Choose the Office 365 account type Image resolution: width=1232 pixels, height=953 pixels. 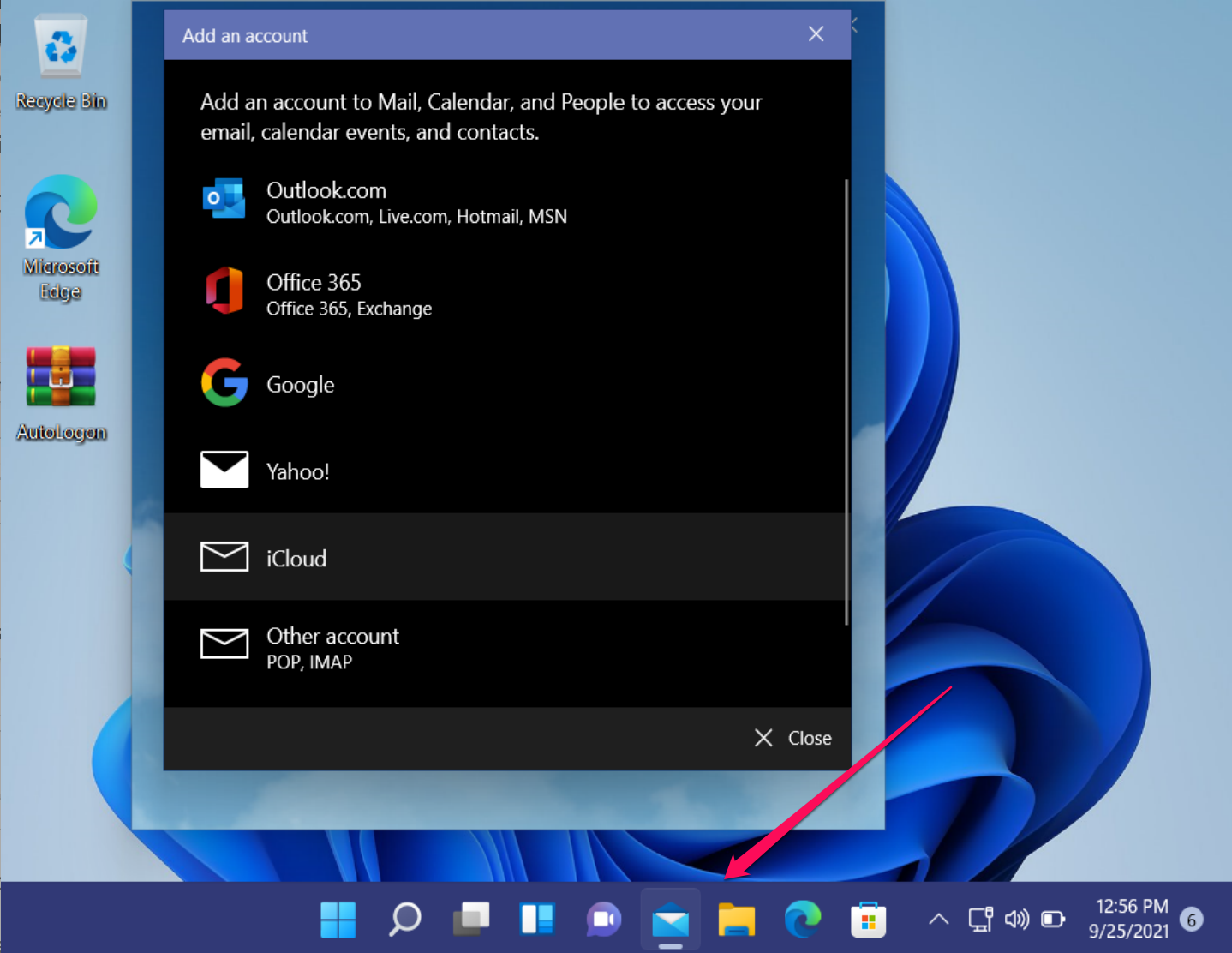(314, 294)
